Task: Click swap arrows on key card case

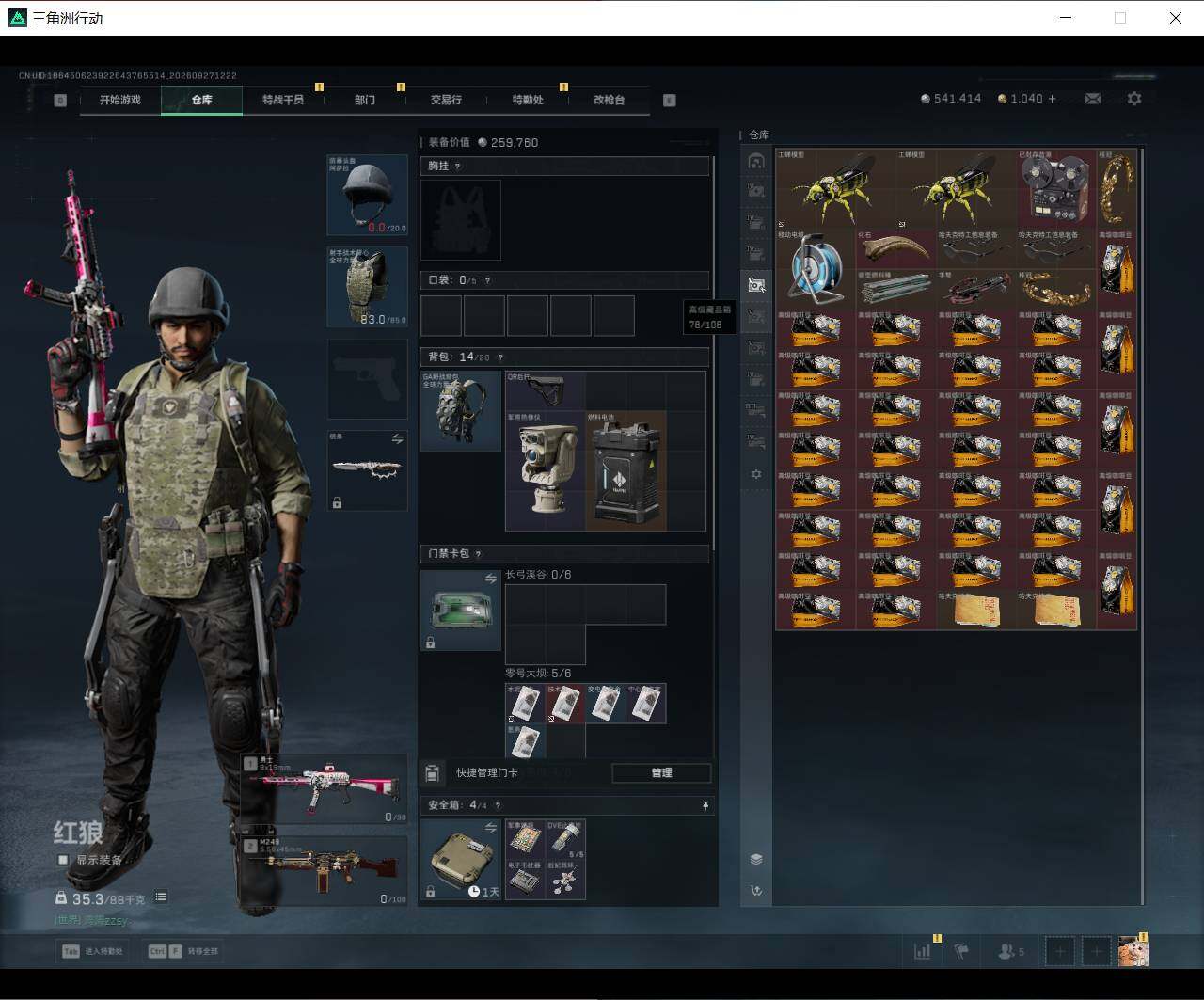Action: point(490,579)
